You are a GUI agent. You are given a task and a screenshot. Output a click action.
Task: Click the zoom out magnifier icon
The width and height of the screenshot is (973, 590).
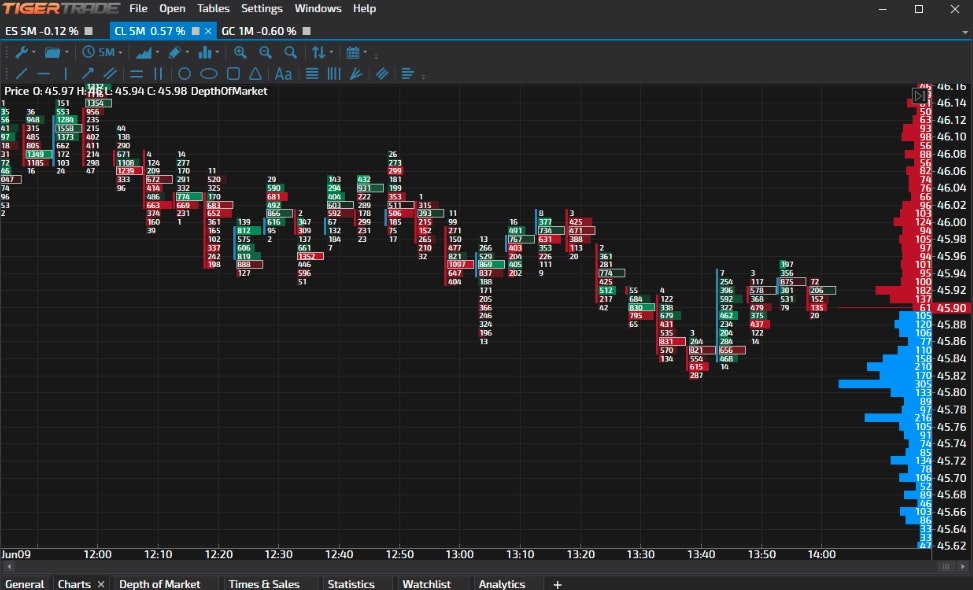click(264, 52)
